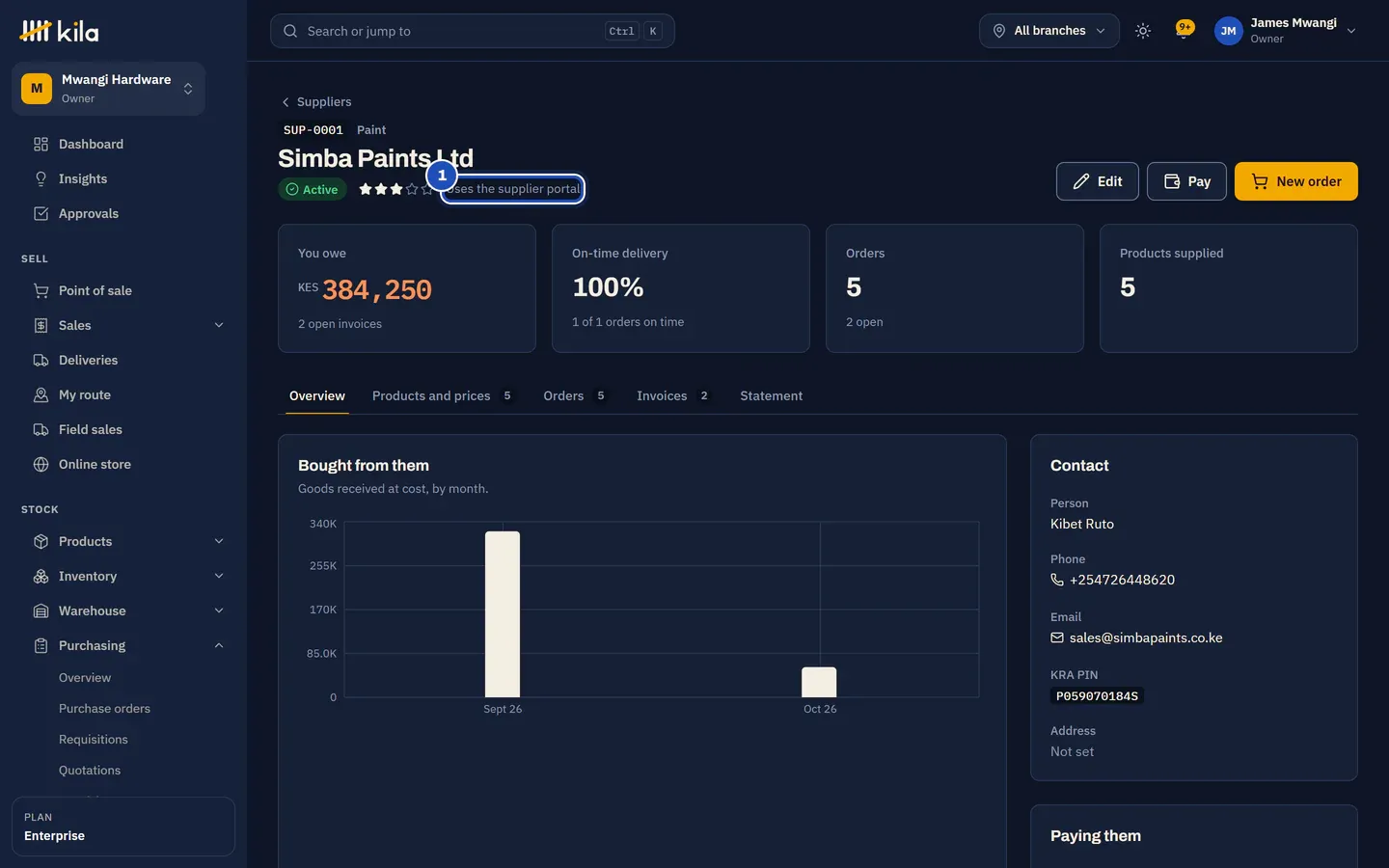Click the Field sales truck icon
Screen dimensions: 1389x868
[x=41, y=429]
